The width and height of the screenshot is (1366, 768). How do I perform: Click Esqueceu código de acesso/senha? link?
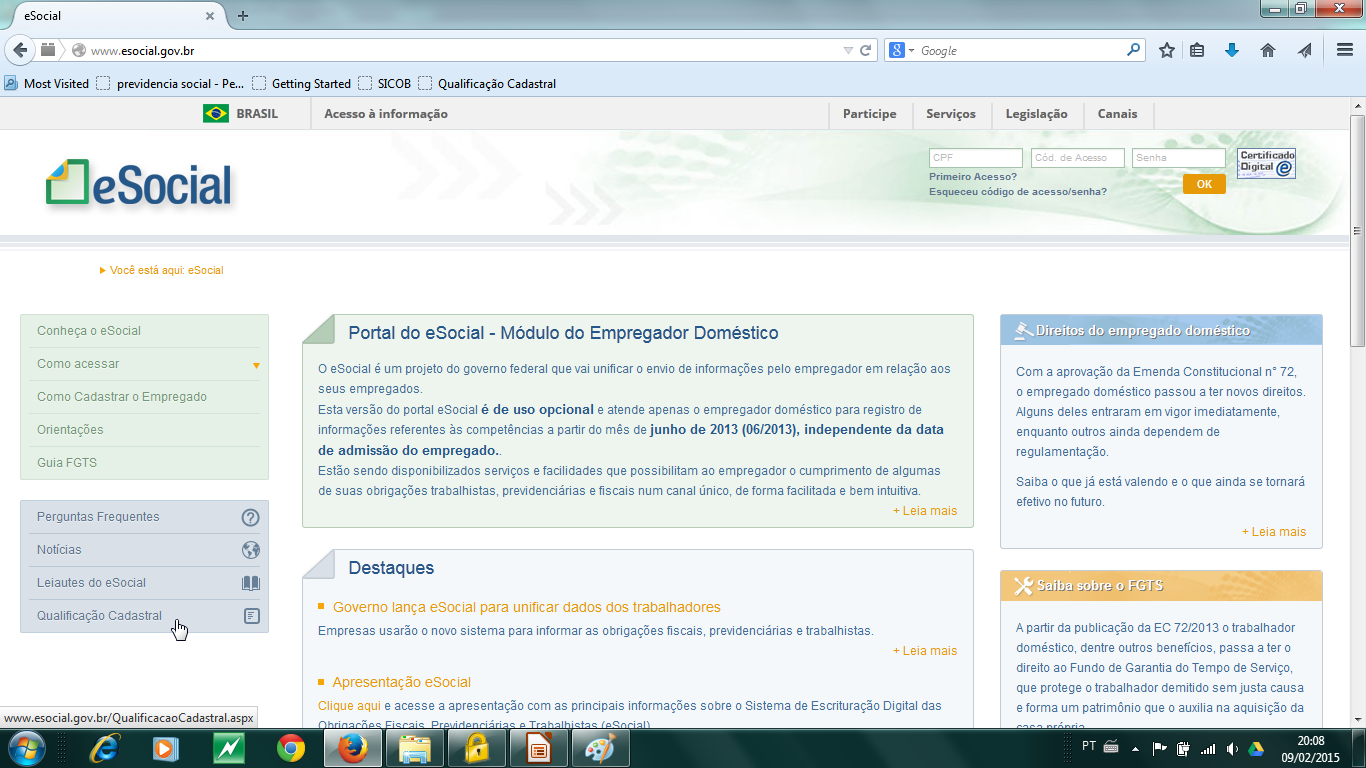point(1018,191)
